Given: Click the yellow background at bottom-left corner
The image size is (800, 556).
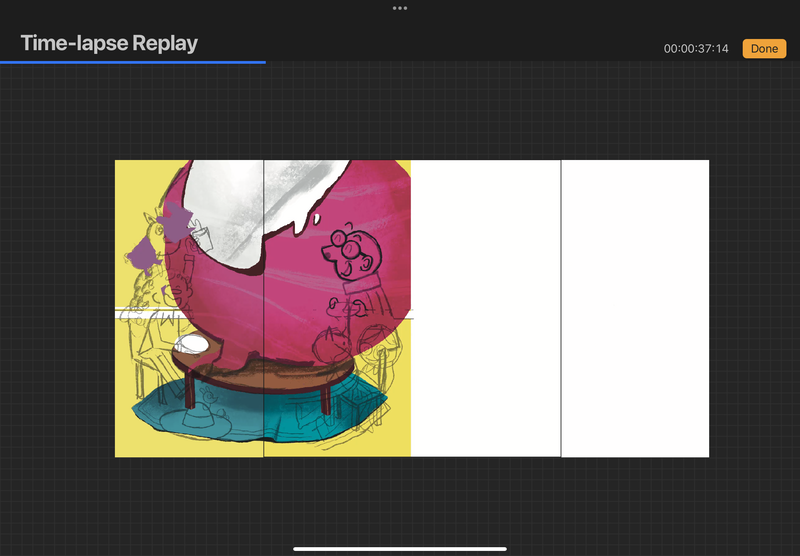Looking at the screenshot, I should [x=128, y=442].
